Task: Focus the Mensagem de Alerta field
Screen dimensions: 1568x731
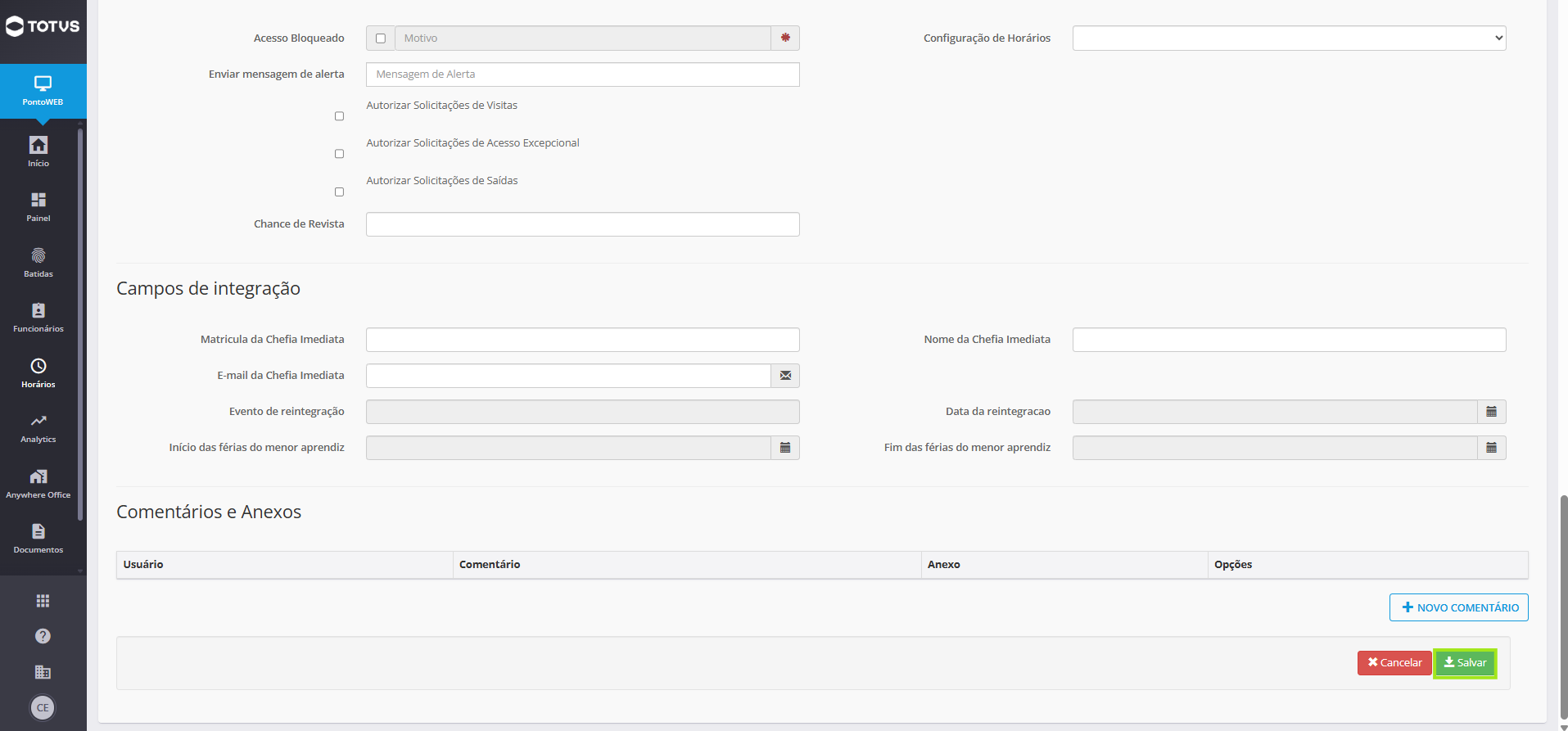Action: [583, 74]
